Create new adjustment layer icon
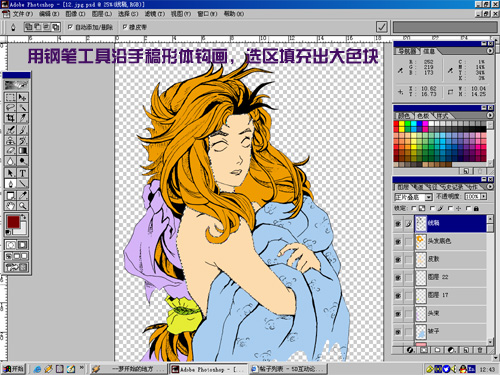500x375 pixels. [x=452, y=350]
